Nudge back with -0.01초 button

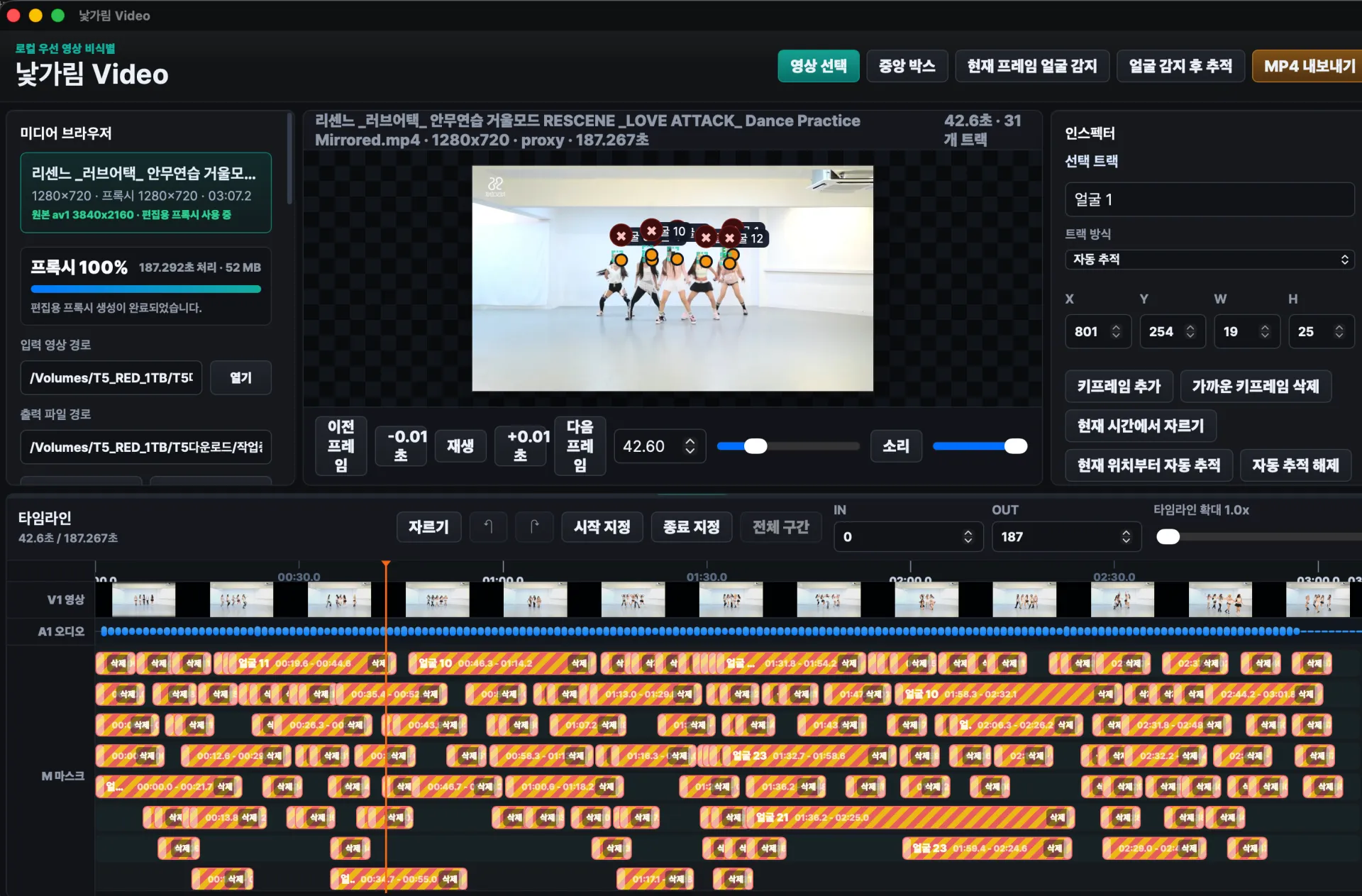click(401, 446)
